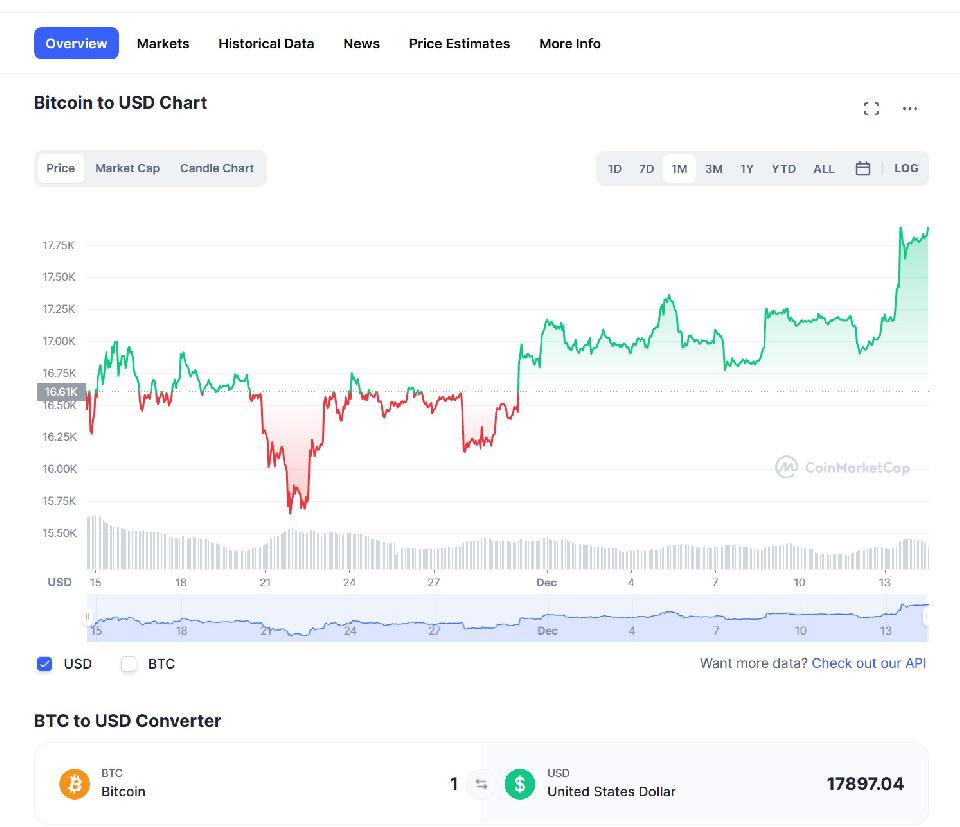Click the swap currencies arrows icon
960x827 pixels.
point(481,784)
